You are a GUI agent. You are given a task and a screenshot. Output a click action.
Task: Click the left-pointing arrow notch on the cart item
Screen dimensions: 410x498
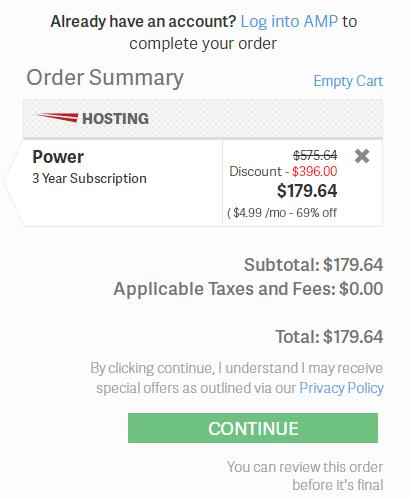13,182
